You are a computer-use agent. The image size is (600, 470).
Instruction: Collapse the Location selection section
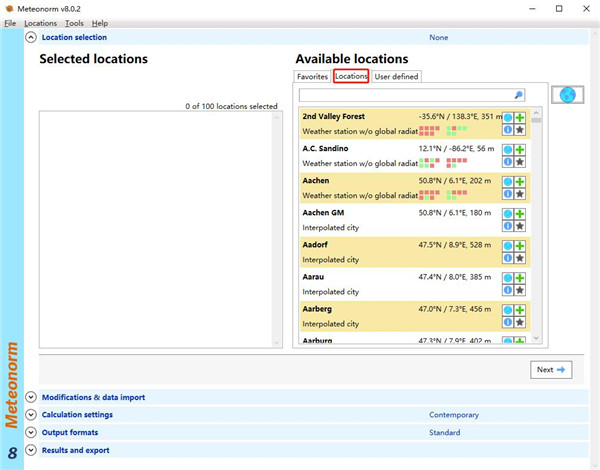(x=31, y=37)
